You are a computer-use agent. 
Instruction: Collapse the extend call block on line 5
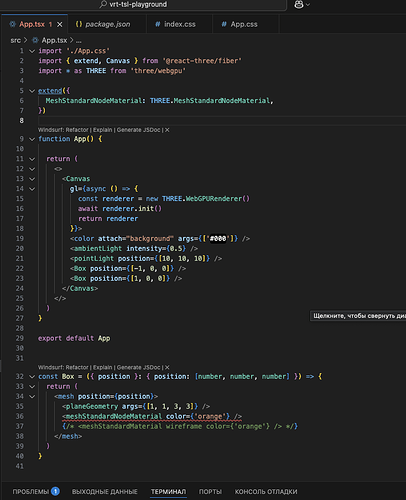(x=32, y=91)
